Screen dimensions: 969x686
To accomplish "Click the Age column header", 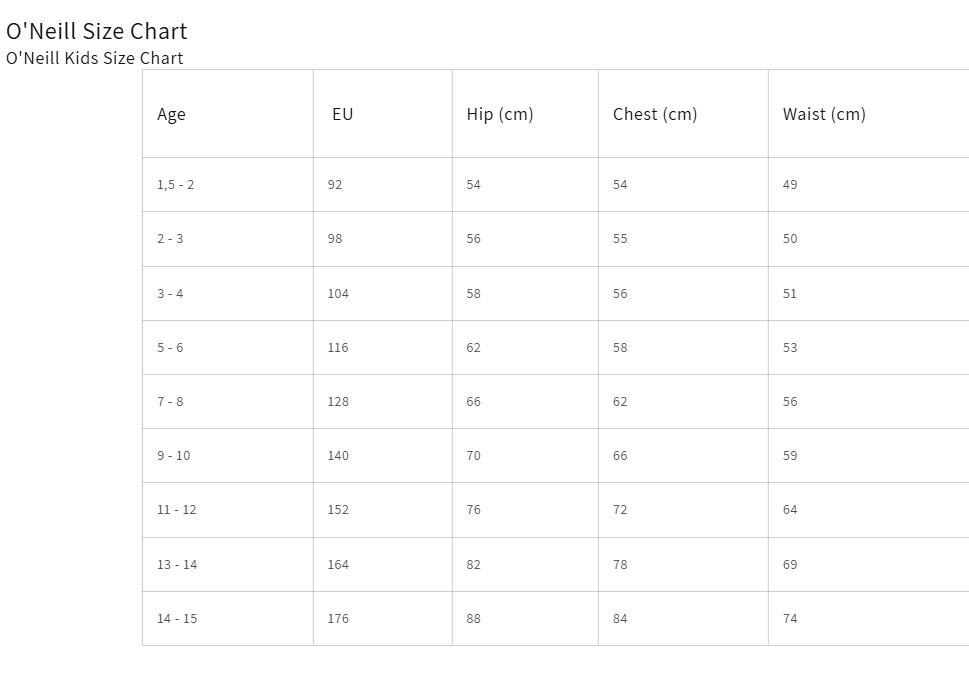I will coord(228,114).
